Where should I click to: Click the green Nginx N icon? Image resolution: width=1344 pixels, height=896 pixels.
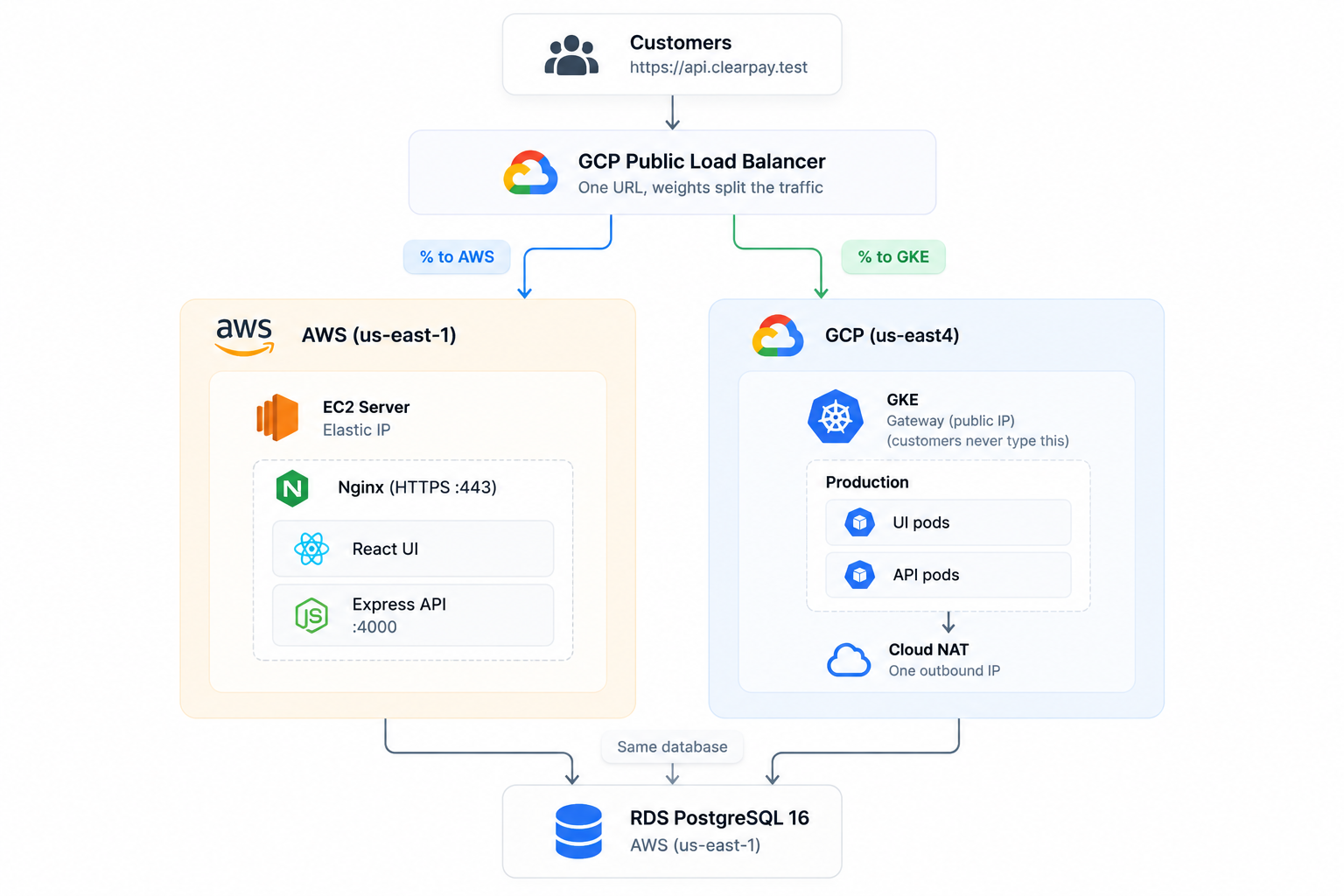(x=292, y=488)
